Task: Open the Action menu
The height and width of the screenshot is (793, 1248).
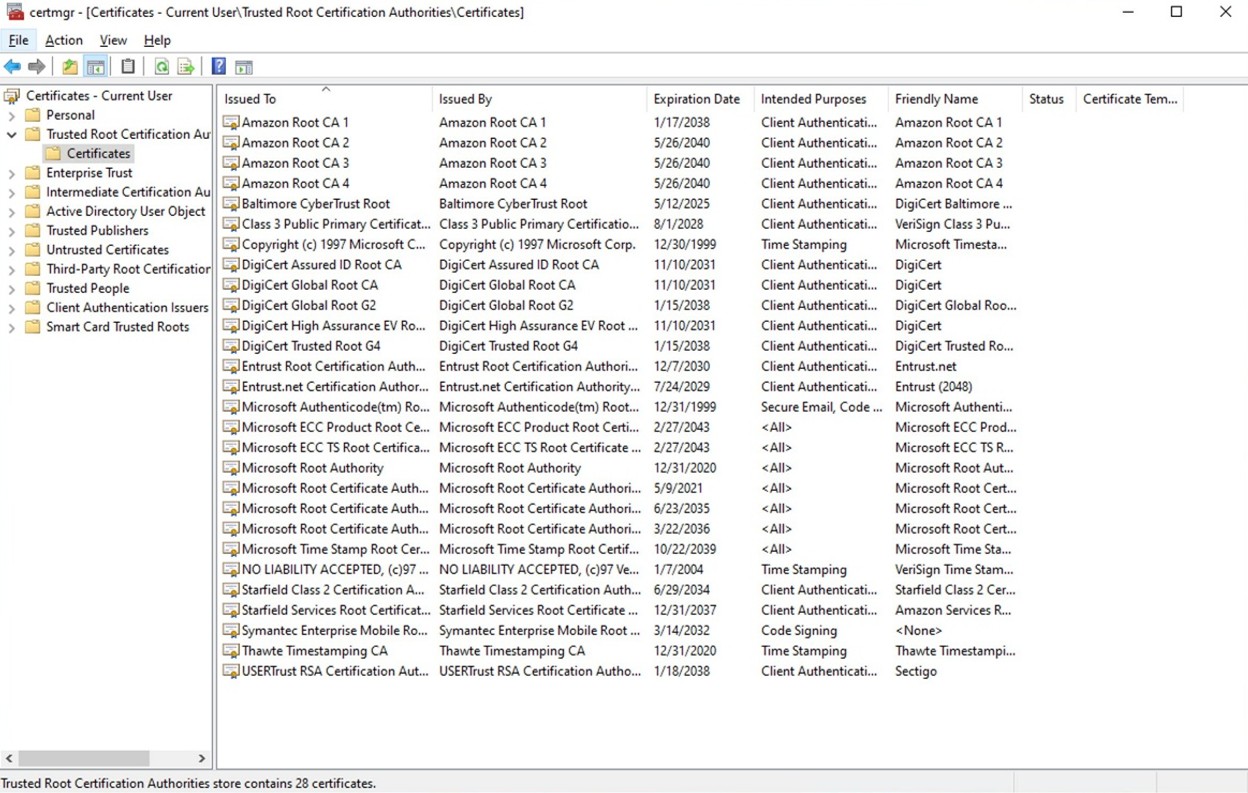Action: (63, 40)
